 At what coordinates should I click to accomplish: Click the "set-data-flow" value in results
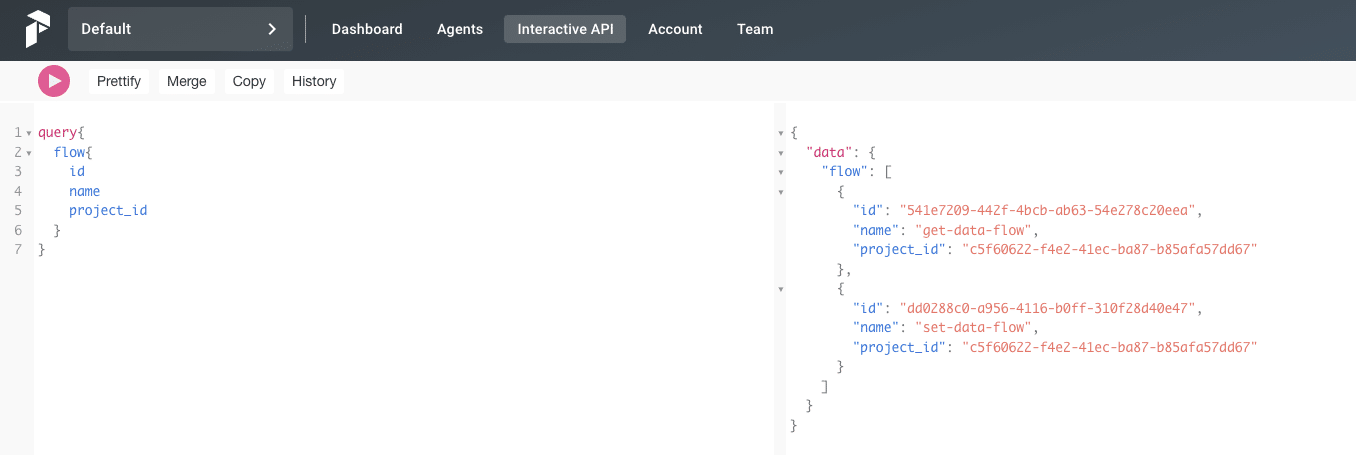(x=976, y=327)
